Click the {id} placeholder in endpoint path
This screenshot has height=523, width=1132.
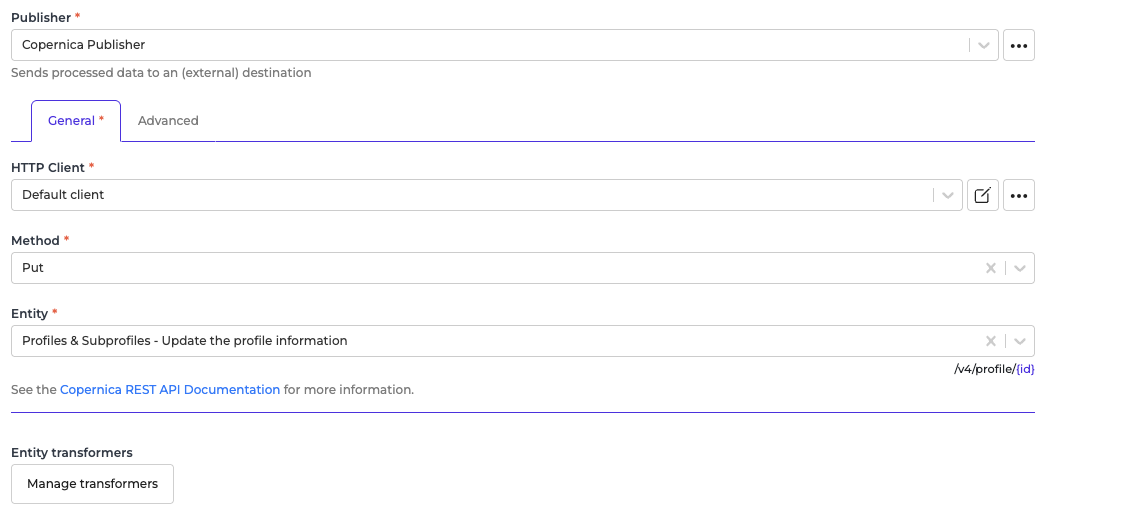coord(1024,369)
